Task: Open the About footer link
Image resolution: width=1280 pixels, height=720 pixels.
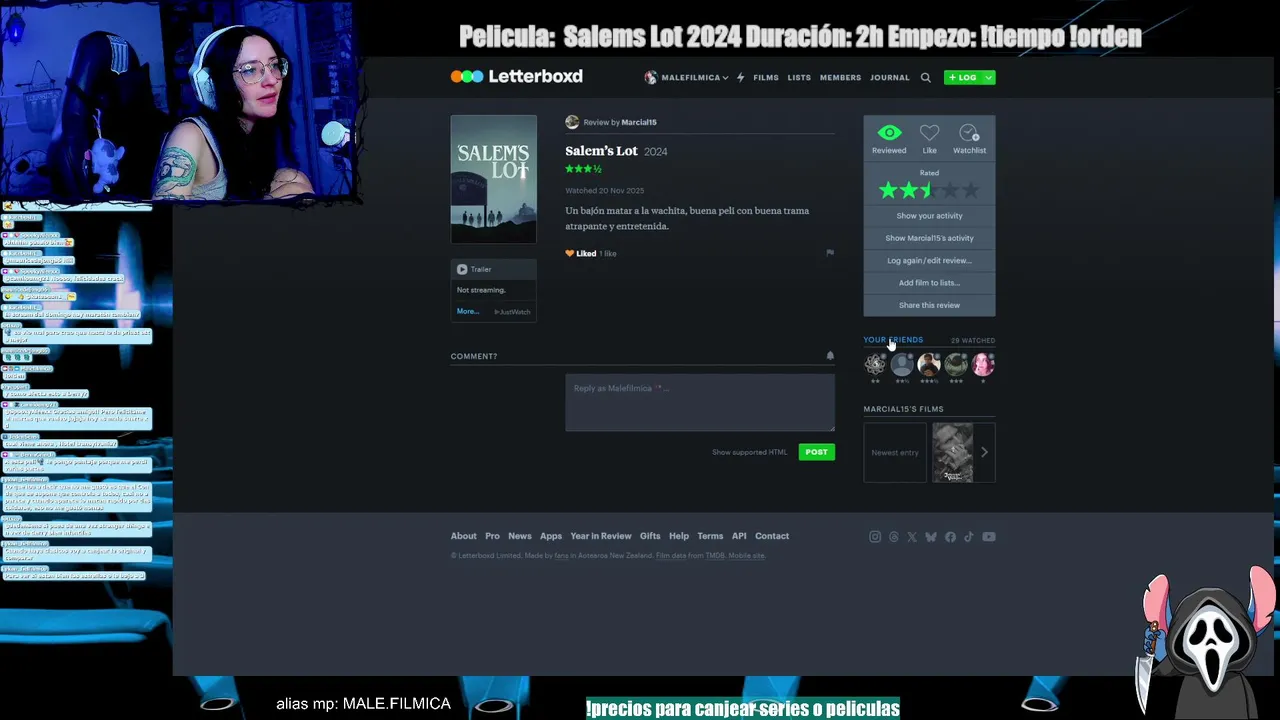Action: coord(463,536)
